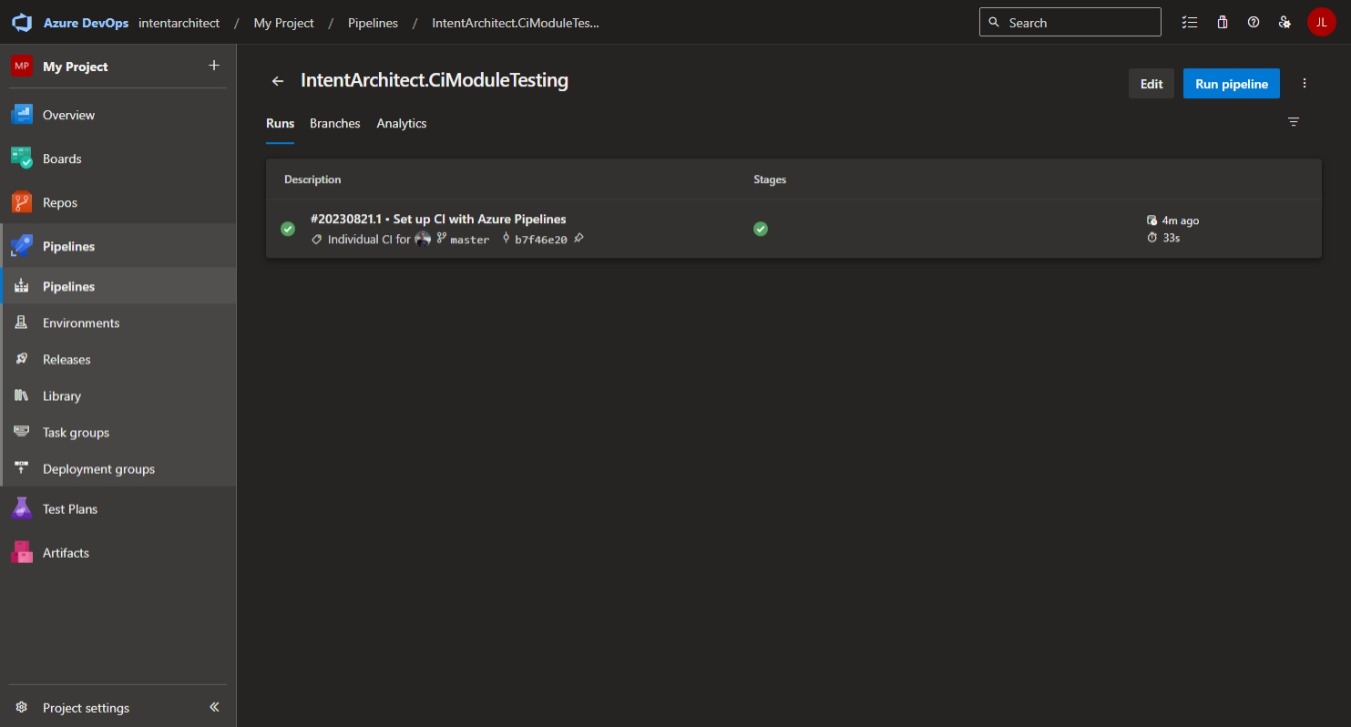Open Task groups in the sidebar

(x=118, y=432)
